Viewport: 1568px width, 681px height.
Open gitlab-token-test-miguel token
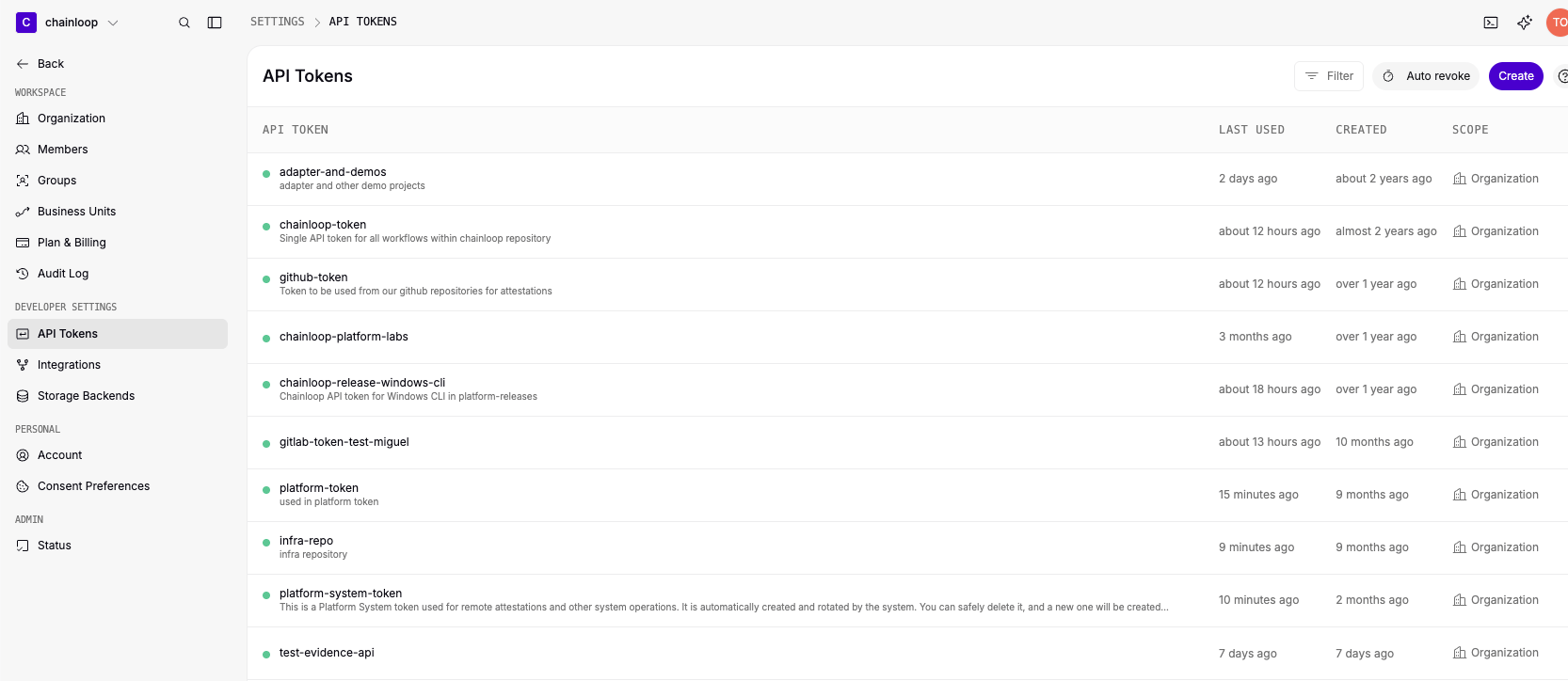tap(907, 442)
